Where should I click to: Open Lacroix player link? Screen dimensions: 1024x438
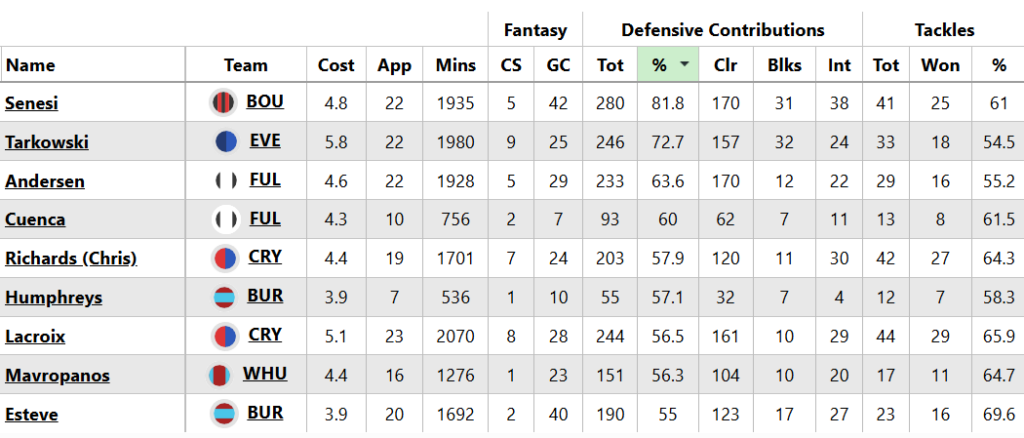pyautogui.click(x=35, y=336)
